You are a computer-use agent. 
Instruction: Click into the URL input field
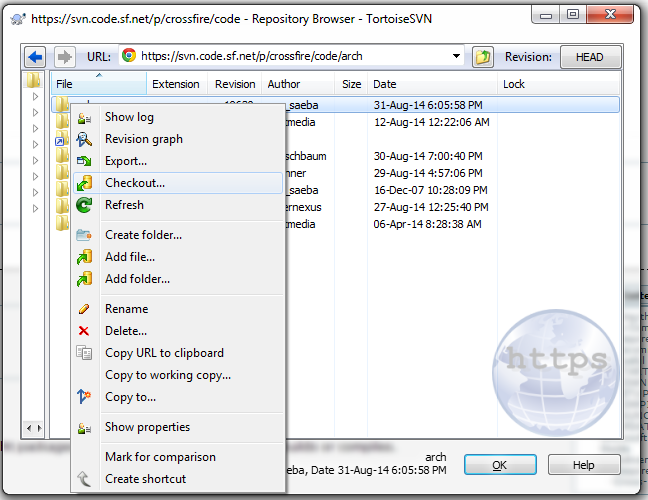tap(290, 57)
